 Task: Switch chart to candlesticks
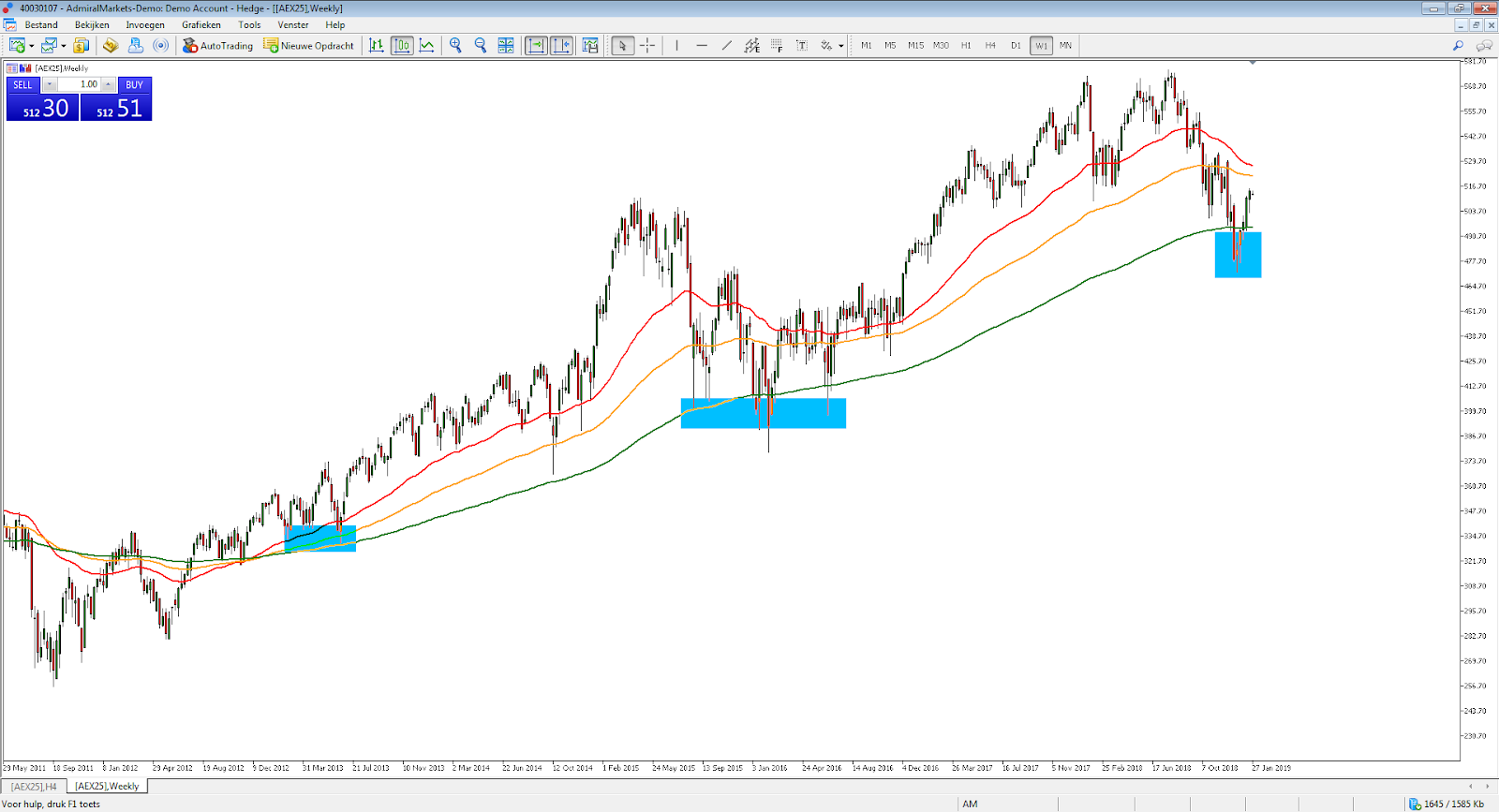402,45
